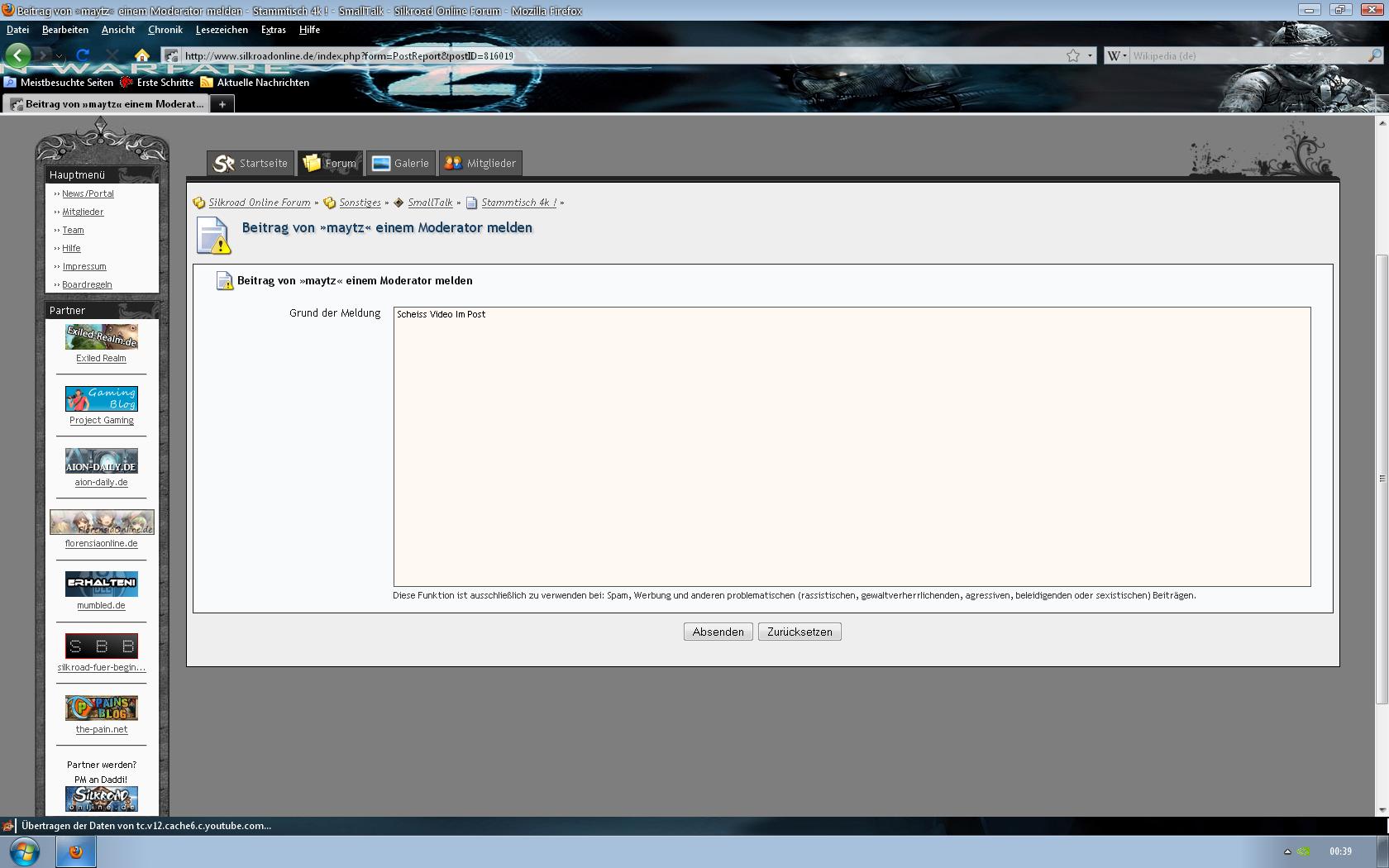Open the back/forward history dropdown arrow

tap(59, 56)
